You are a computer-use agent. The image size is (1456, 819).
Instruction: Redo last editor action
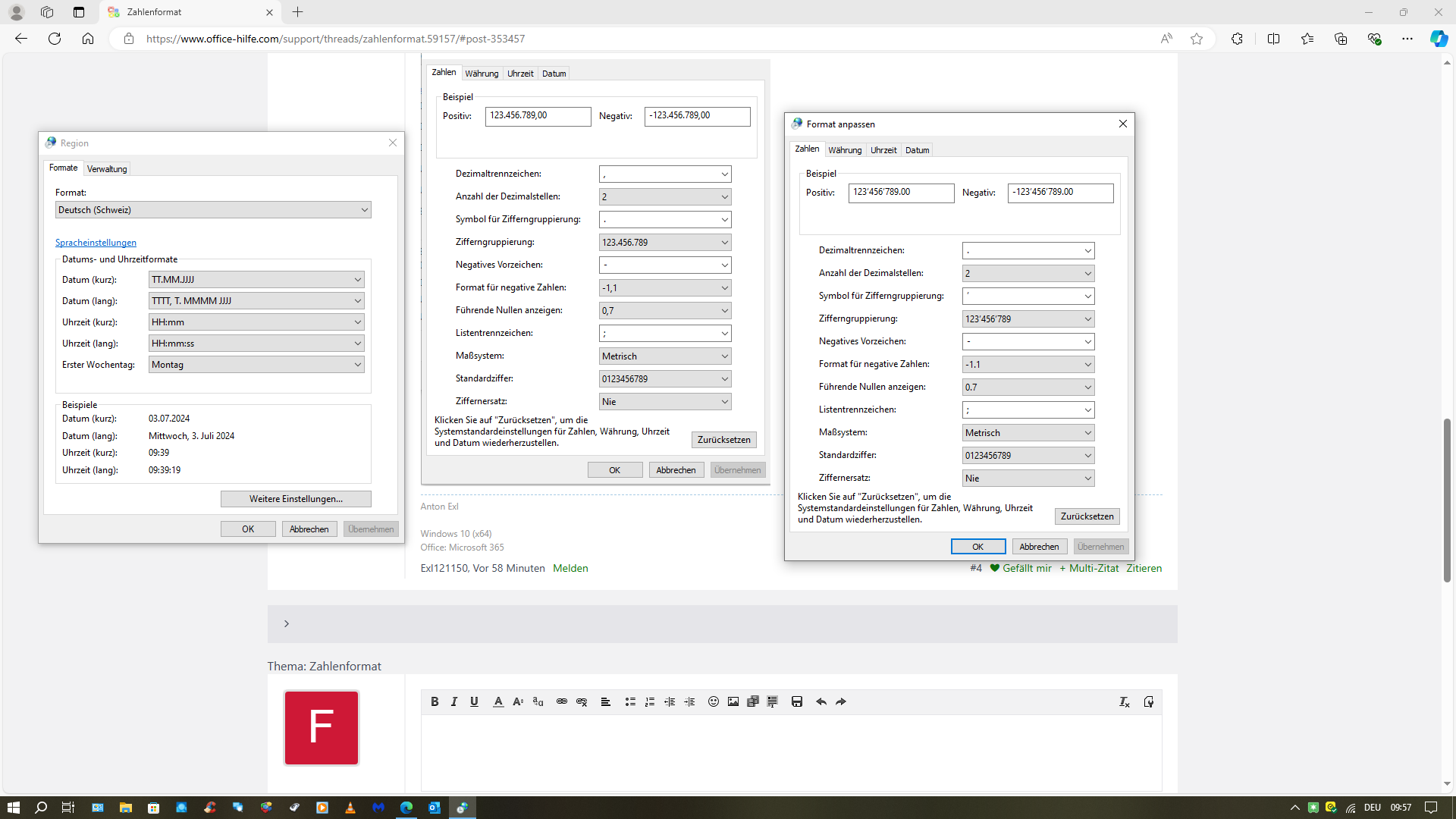[841, 702]
